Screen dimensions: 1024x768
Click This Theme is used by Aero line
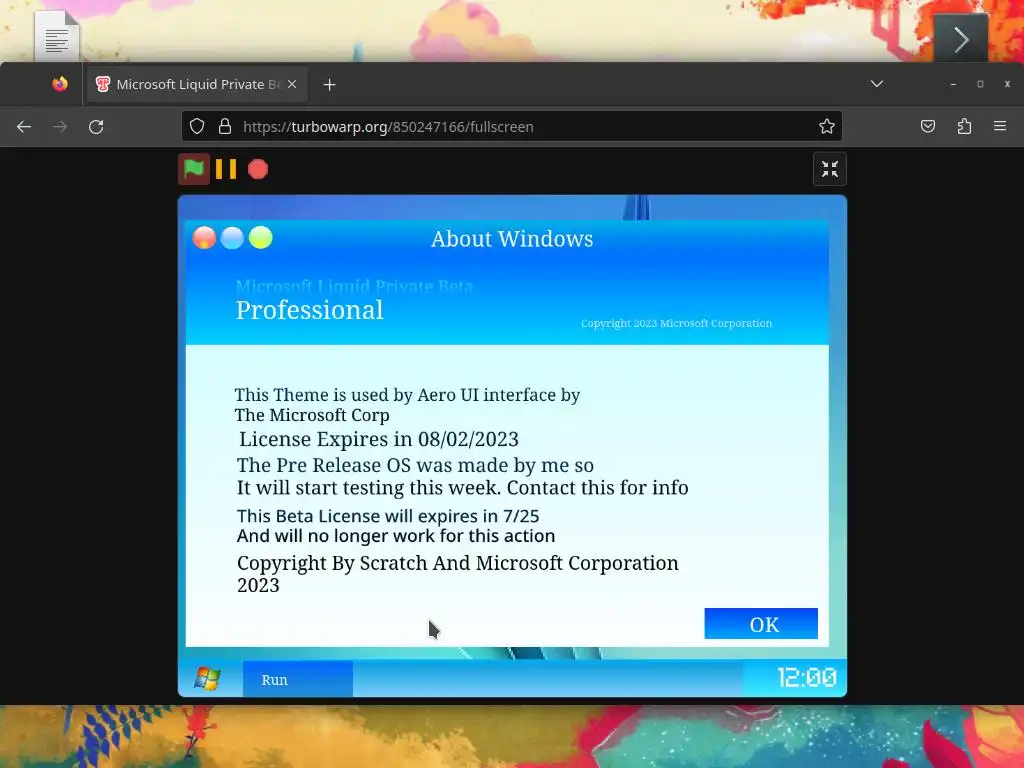pos(408,395)
